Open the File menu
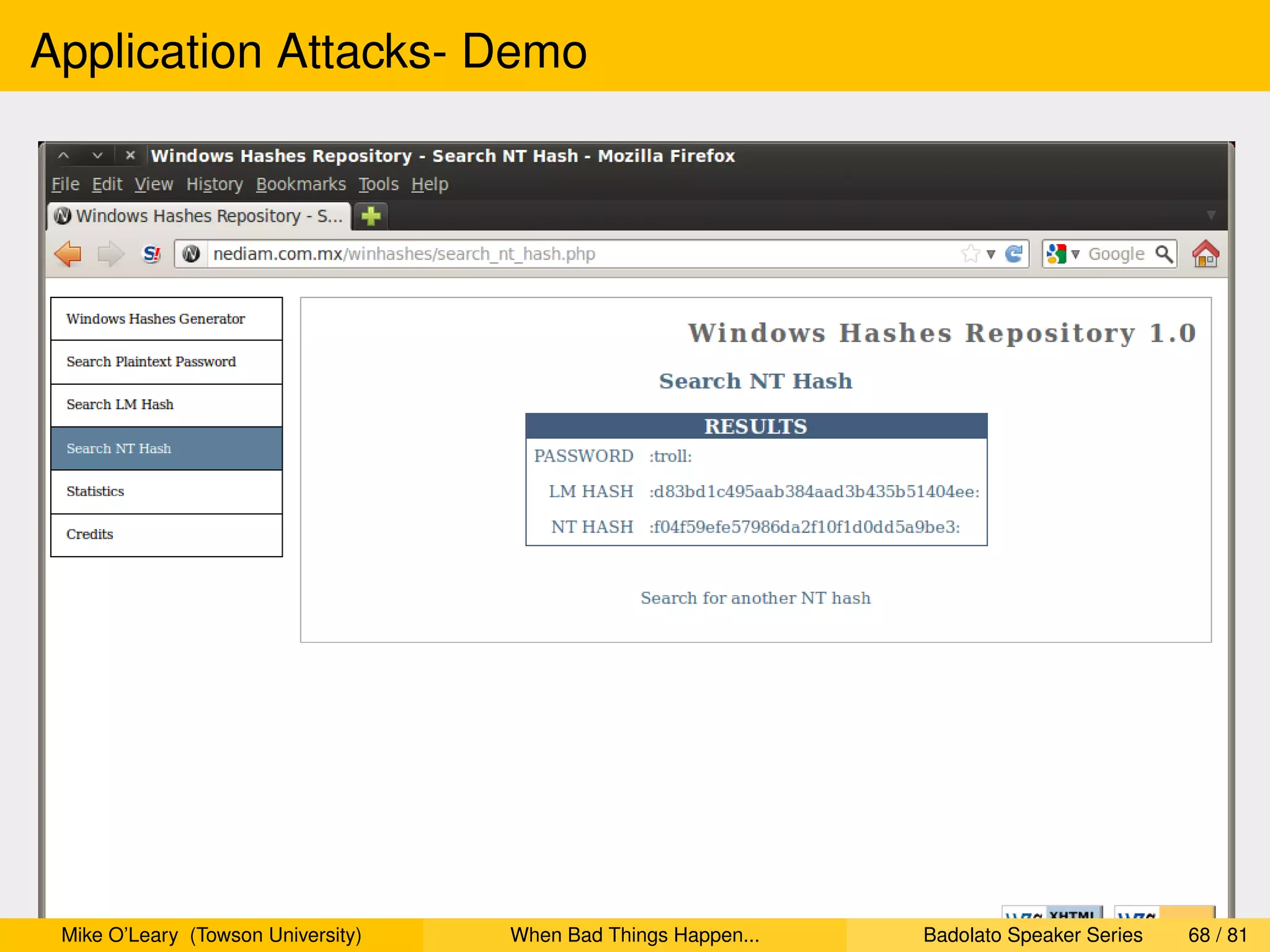1270x952 pixels. coord(65,184)
